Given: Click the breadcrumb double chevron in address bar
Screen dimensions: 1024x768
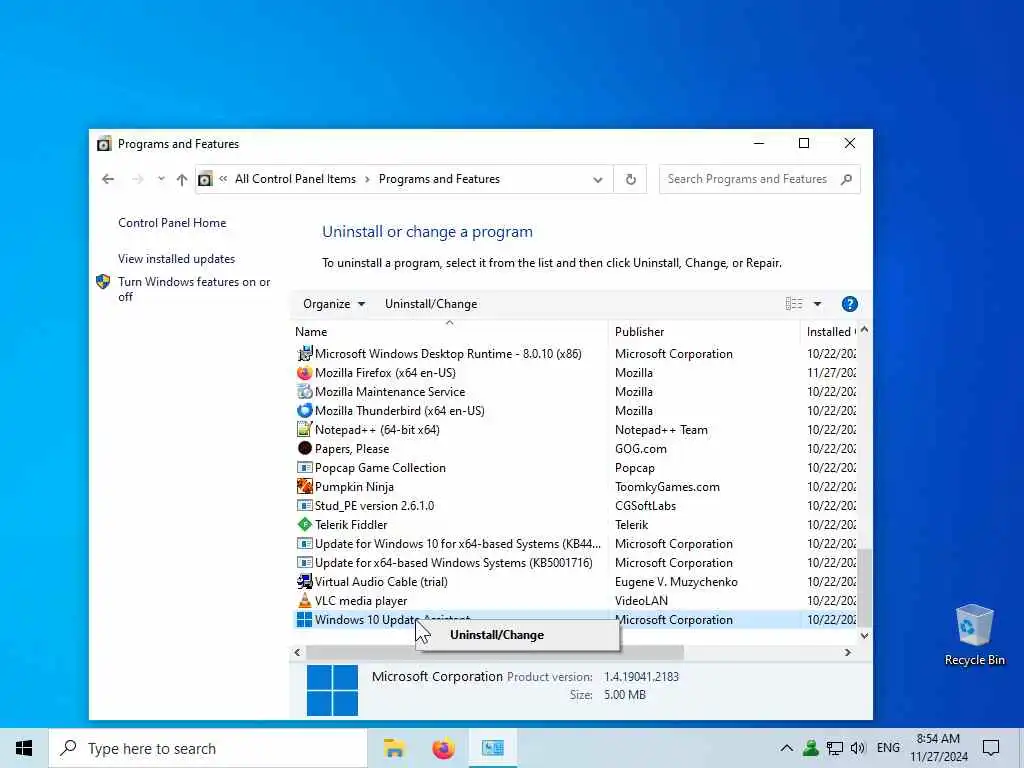Looking at the screenshot, I should (x=223, y=179).
